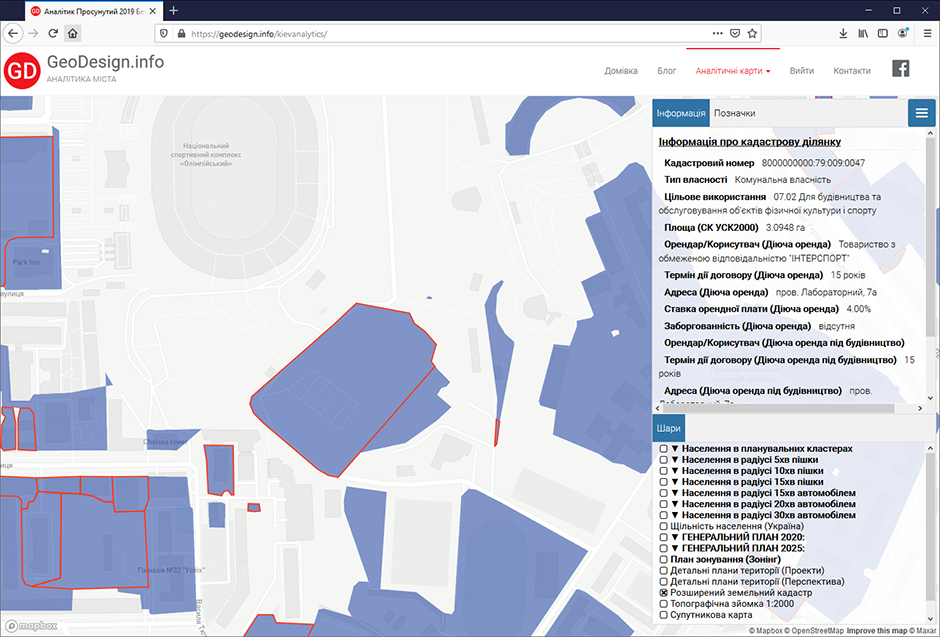Disable the Розширений земельний кадастр layer
Viewport: 940px width, 637px height.
pos(664,593)
